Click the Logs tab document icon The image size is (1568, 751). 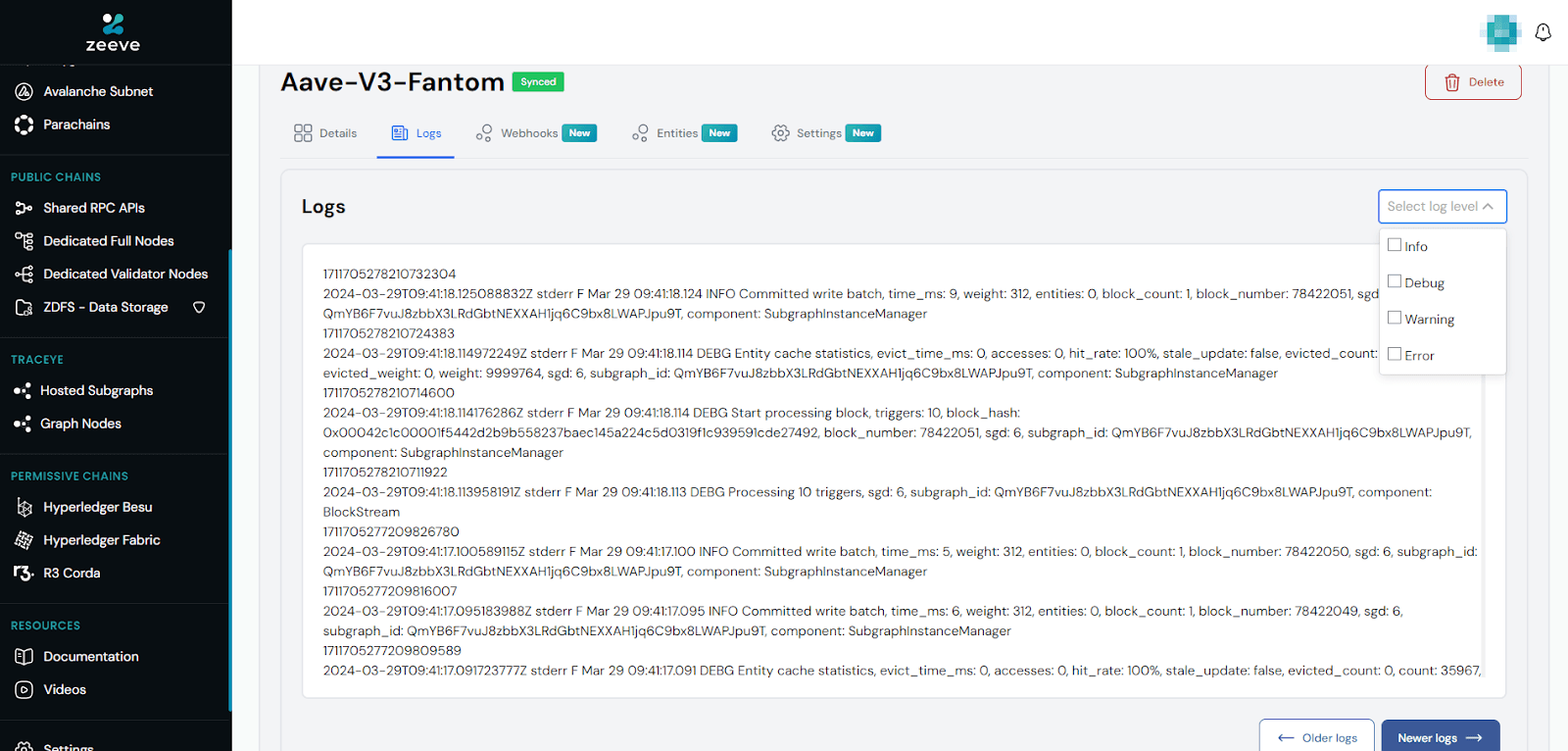400,133
